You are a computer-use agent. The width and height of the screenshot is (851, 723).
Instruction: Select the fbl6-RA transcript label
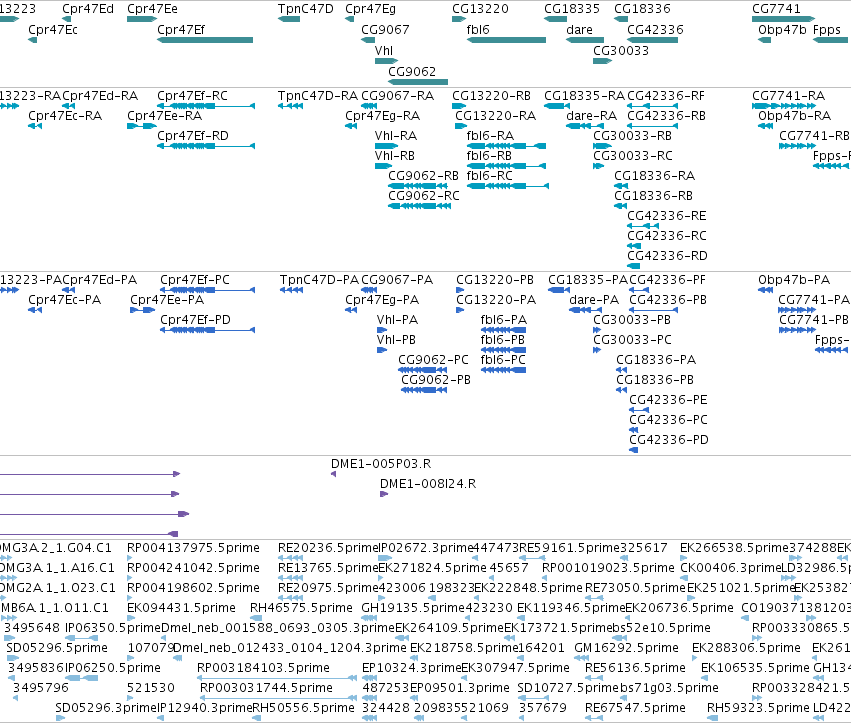[490, 136]
